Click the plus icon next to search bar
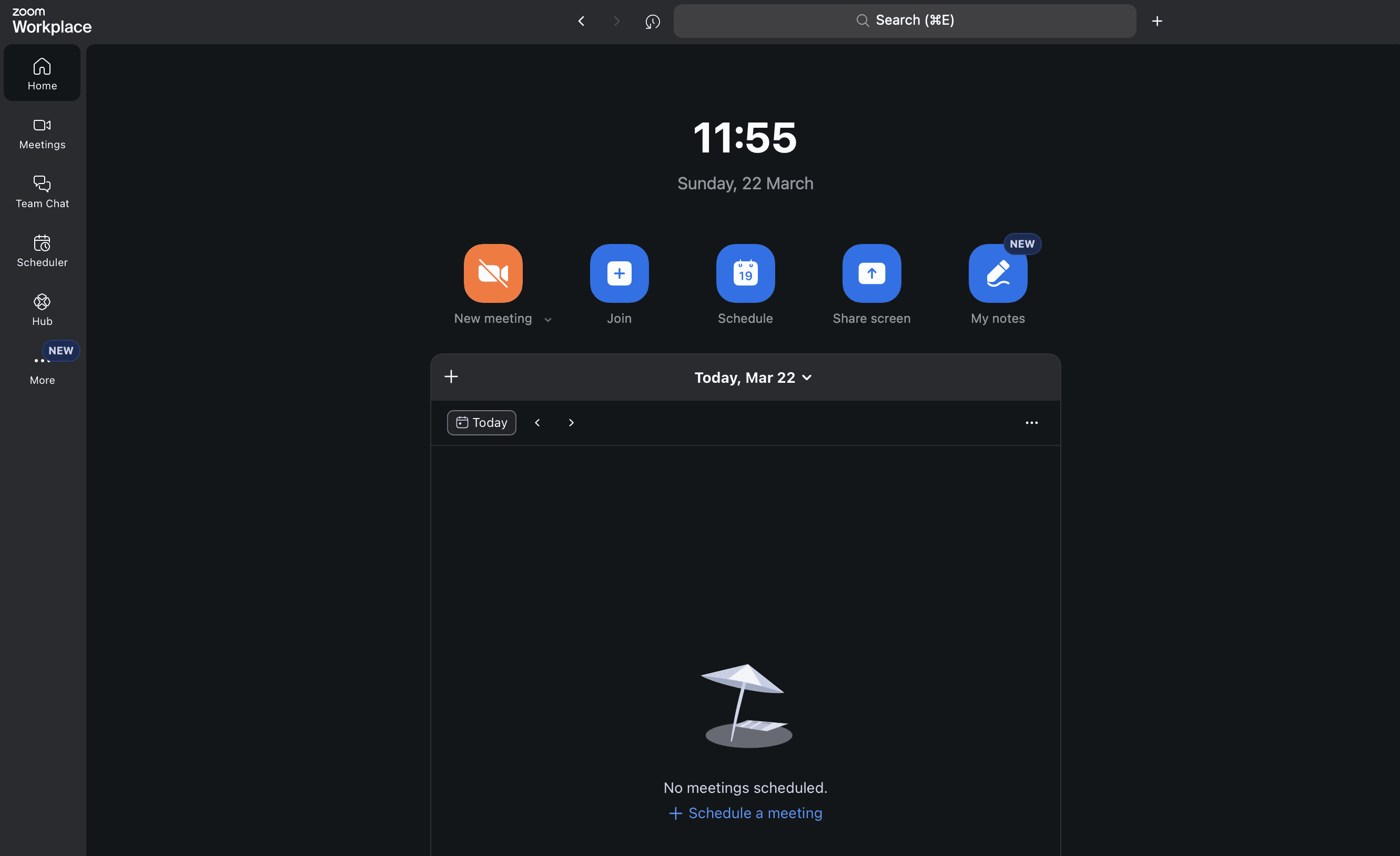This screenshot has height=856, width=1400. point(1157,22)
